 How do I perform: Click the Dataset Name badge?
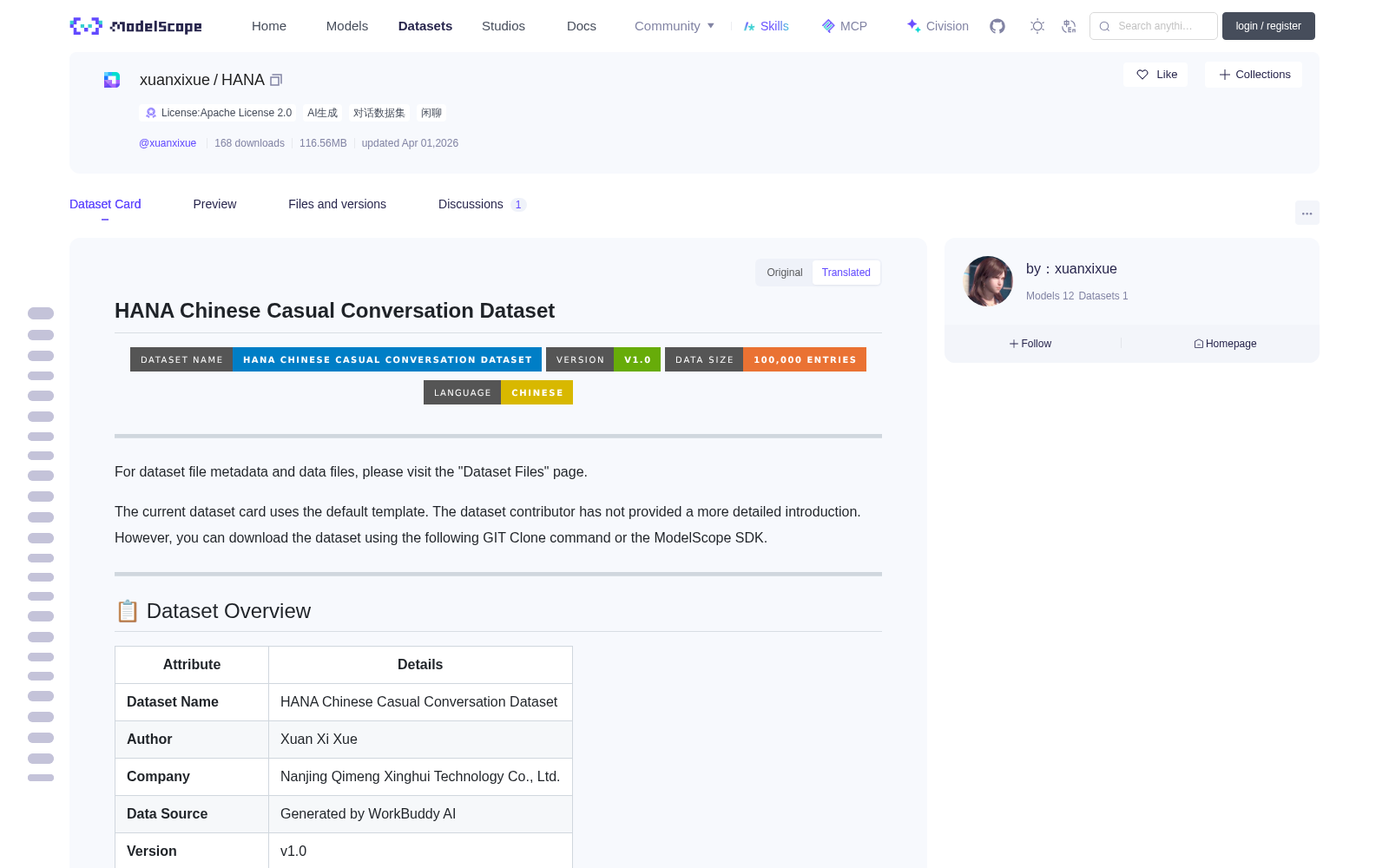tap(336, 359)
